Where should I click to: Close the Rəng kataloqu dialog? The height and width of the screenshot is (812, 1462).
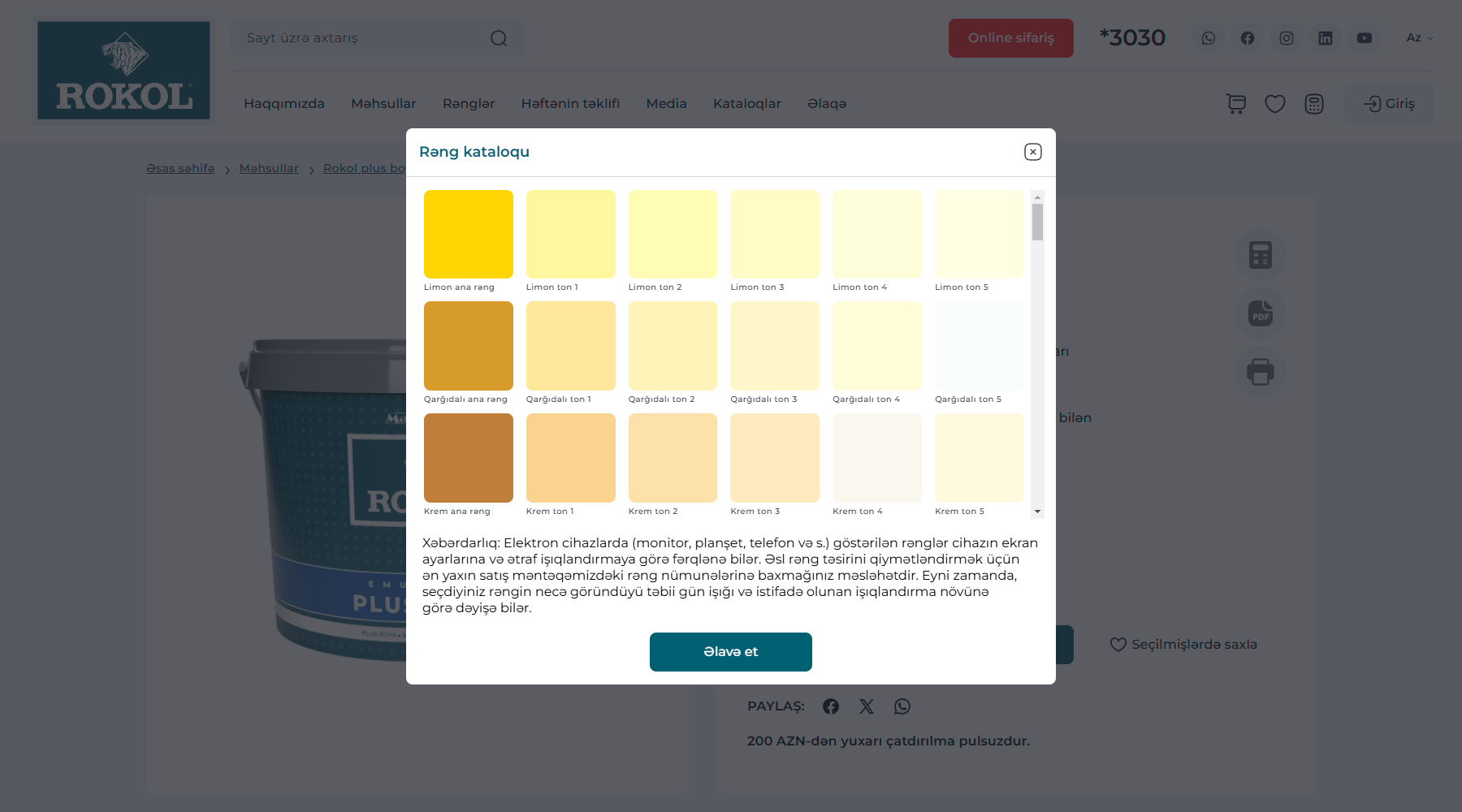1032,152
